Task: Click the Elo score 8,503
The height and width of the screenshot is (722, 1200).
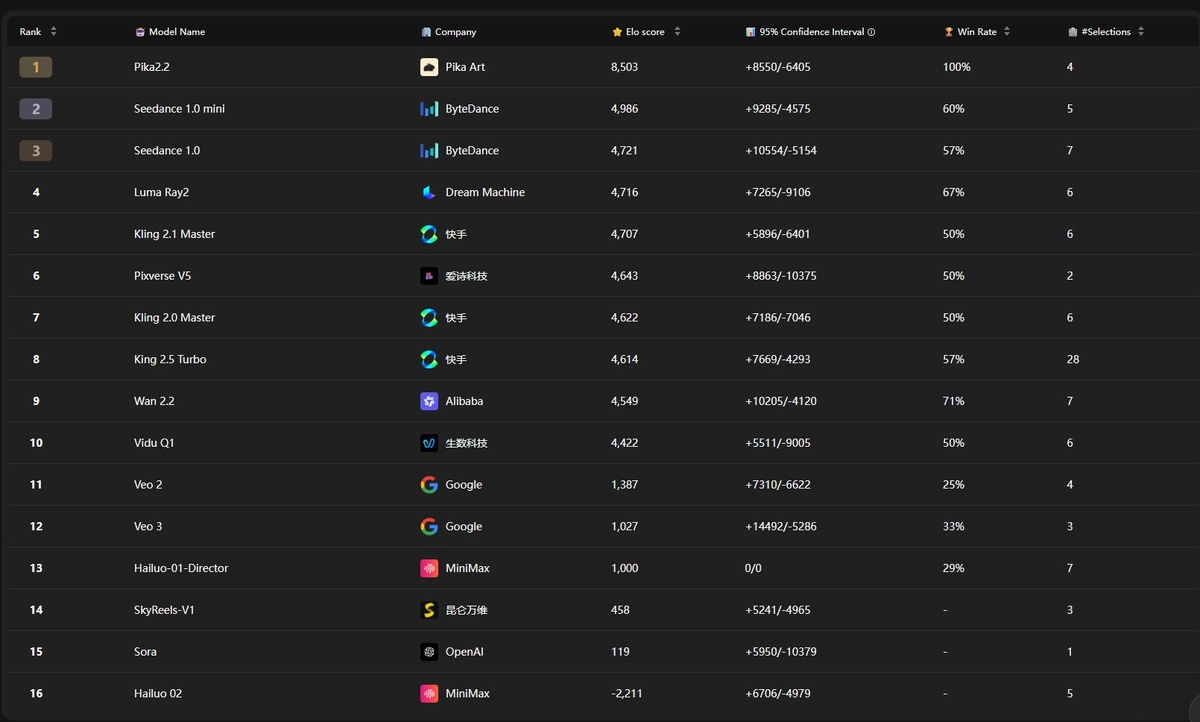Action: point(625,67)
